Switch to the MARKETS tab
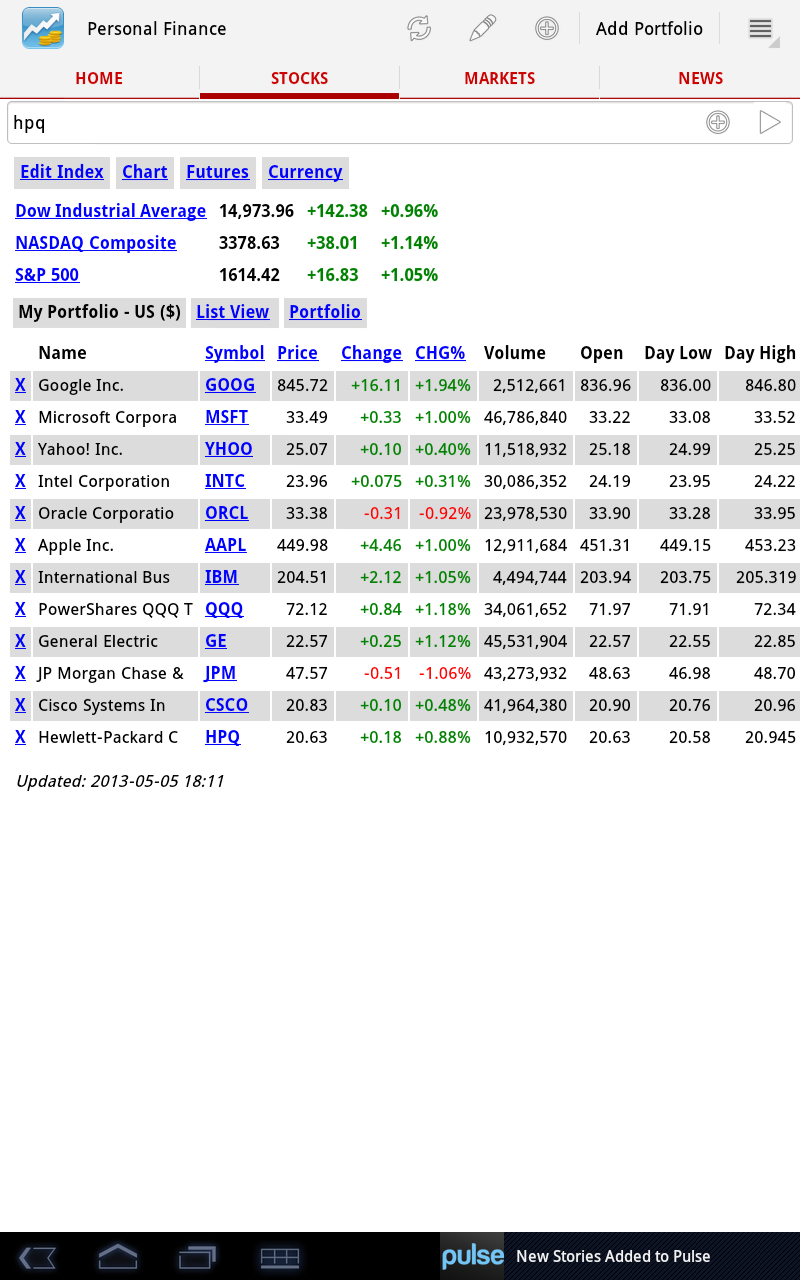This screenshot has height=1280, width=800. pos(499,78)
